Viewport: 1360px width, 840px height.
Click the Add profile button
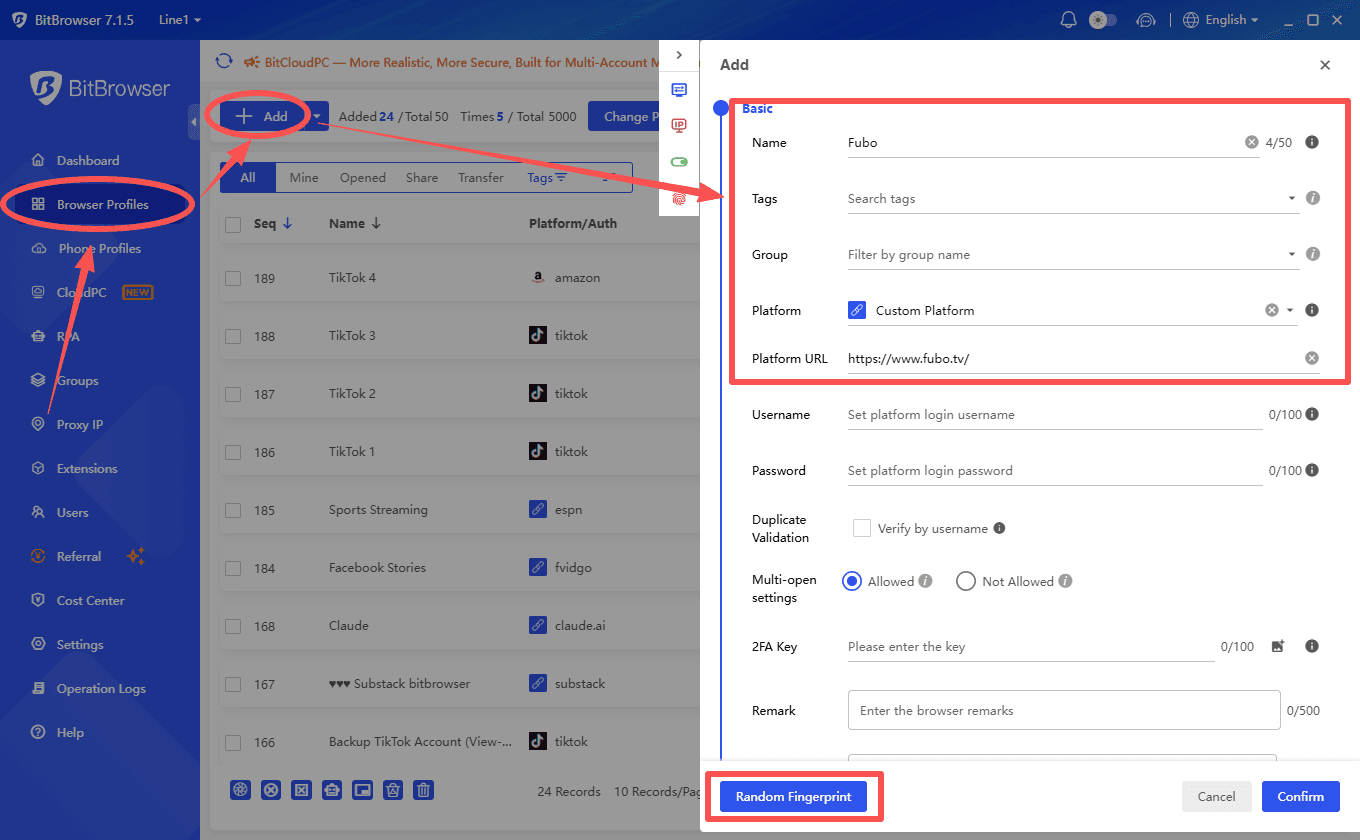pyautogui.click(x=264, y=117)
